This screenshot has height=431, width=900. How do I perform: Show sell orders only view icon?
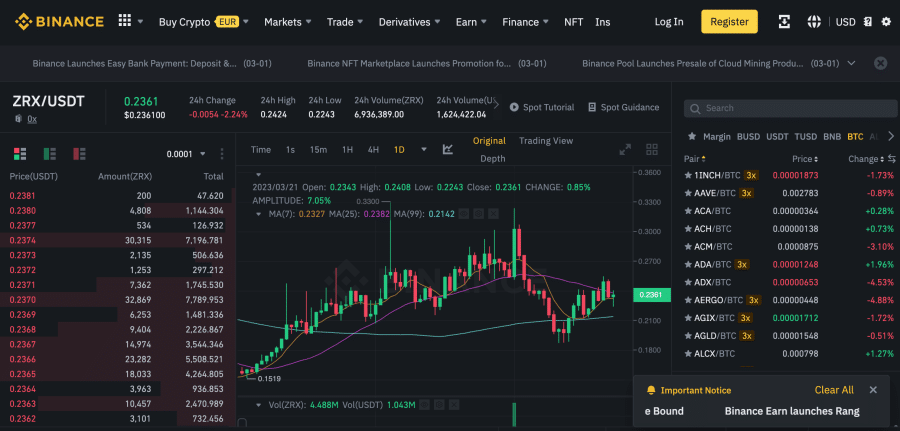coord(79,154)
